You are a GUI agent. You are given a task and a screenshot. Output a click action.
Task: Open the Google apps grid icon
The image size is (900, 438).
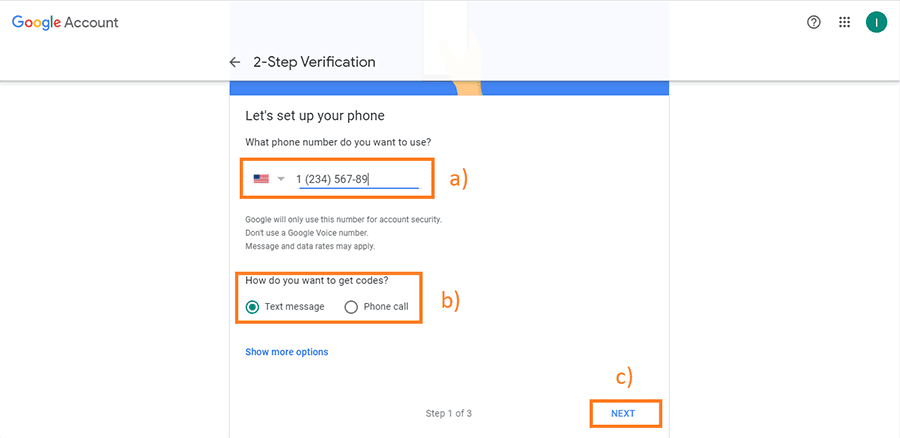pos(844,22)
